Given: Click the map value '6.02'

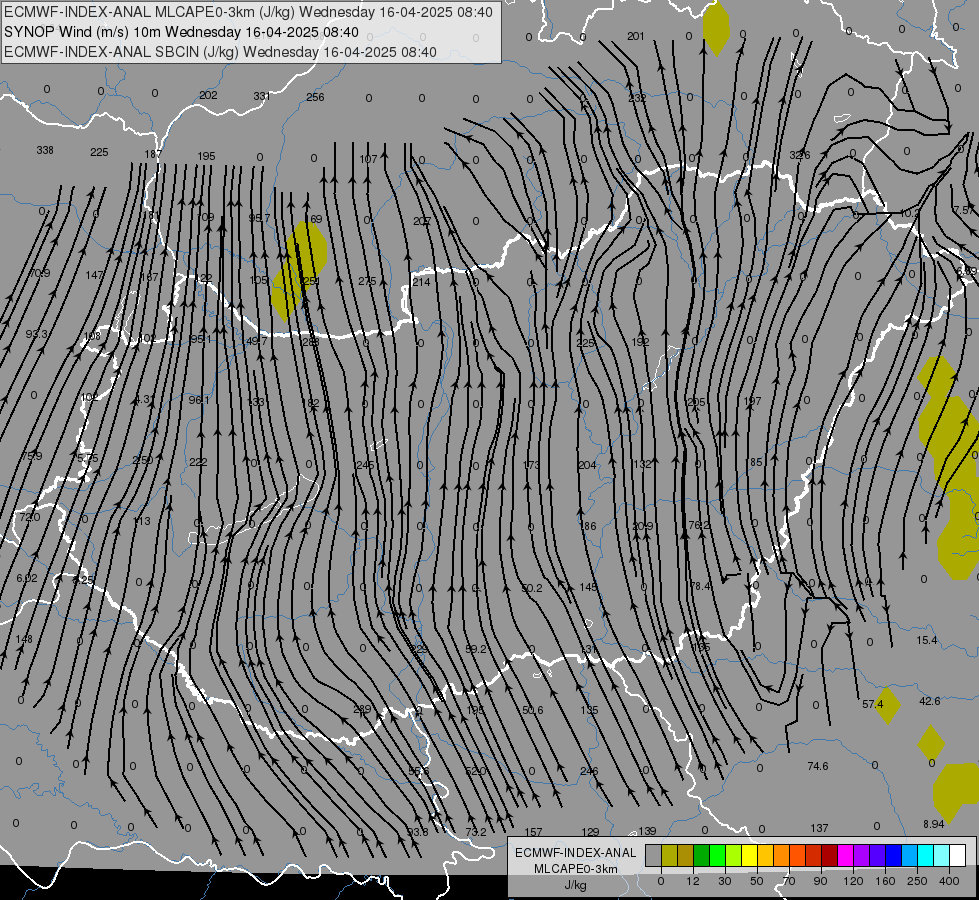Looking at the screenshot, I should coord(27,579).
